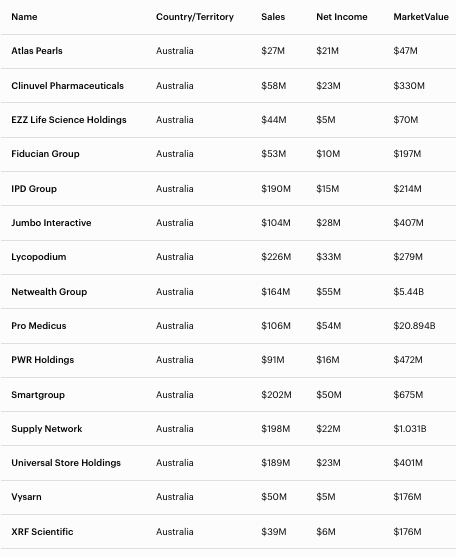Click the IPD Group company name

click(34, 189)
